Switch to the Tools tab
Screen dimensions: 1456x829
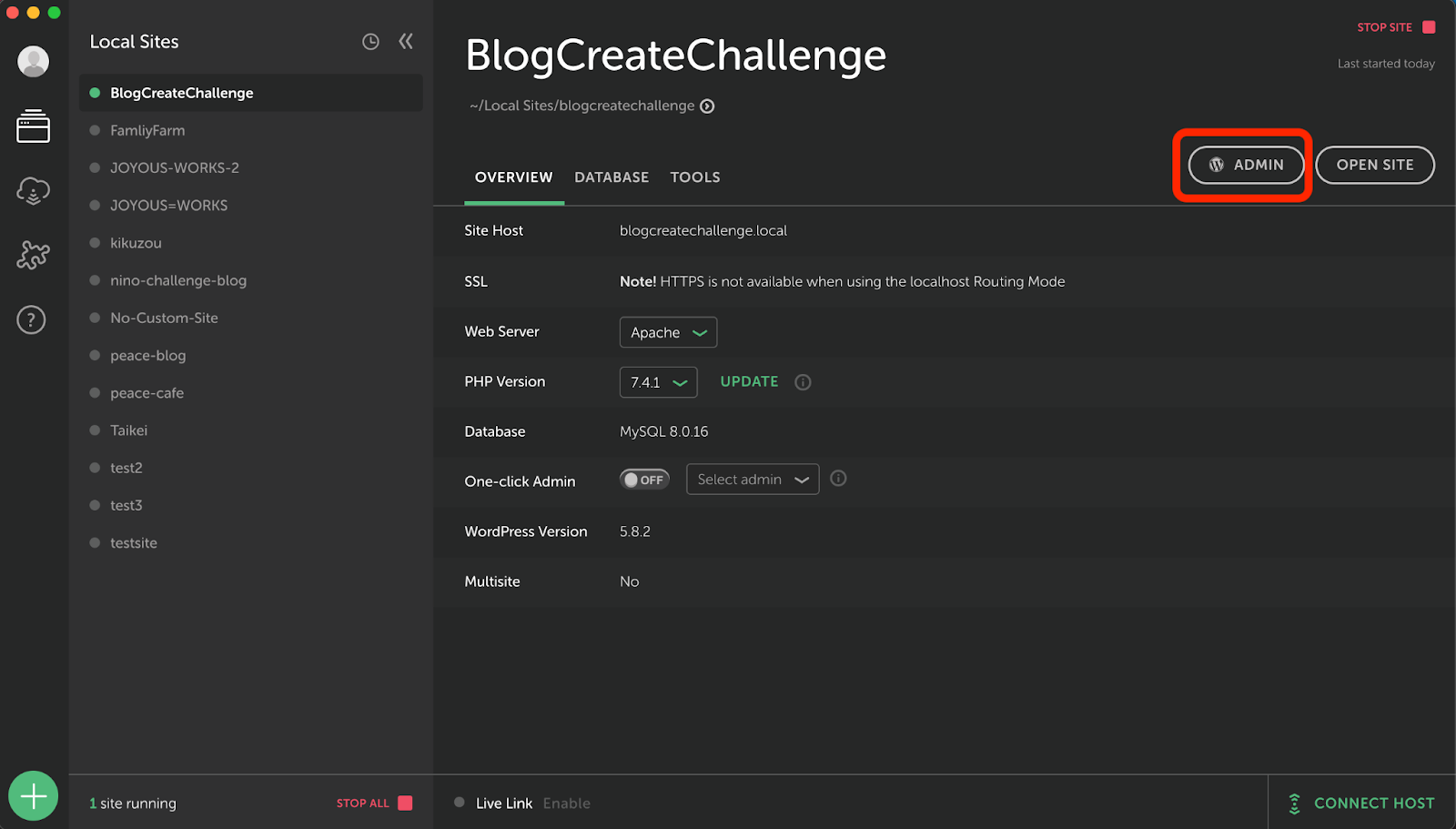pyautogui.click(x=695, y=177)
